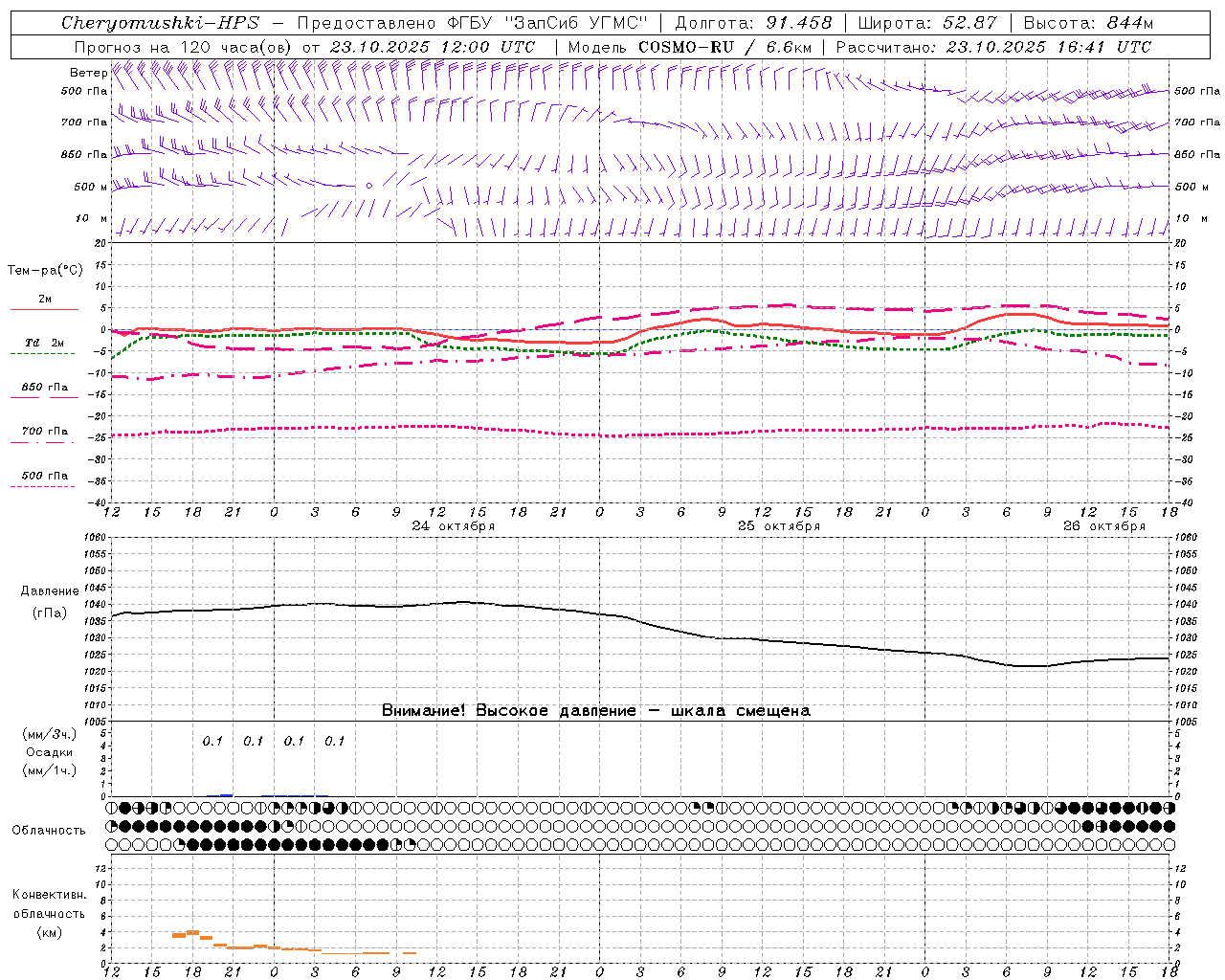Click the Ветер label of wind panel

(88, 73)
